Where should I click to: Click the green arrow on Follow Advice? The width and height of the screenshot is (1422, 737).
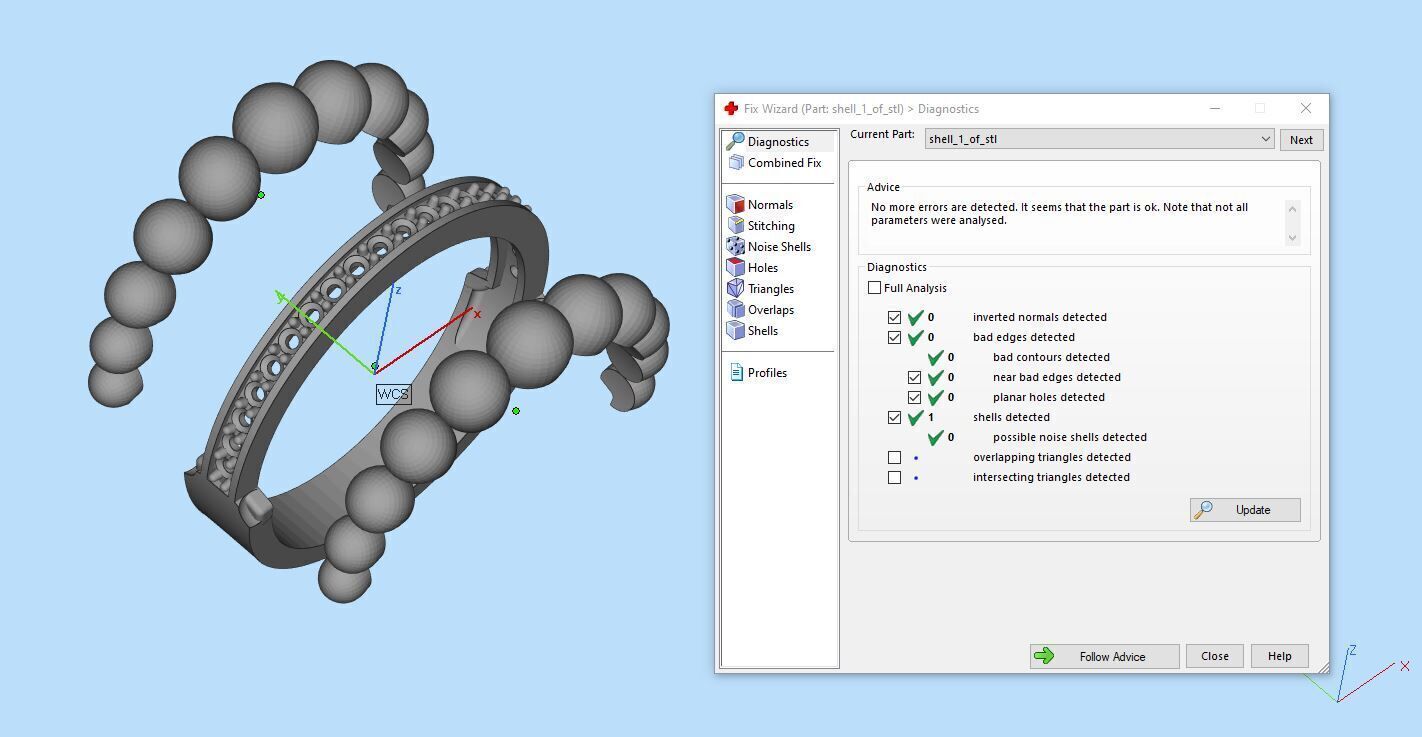[1044, 656]
